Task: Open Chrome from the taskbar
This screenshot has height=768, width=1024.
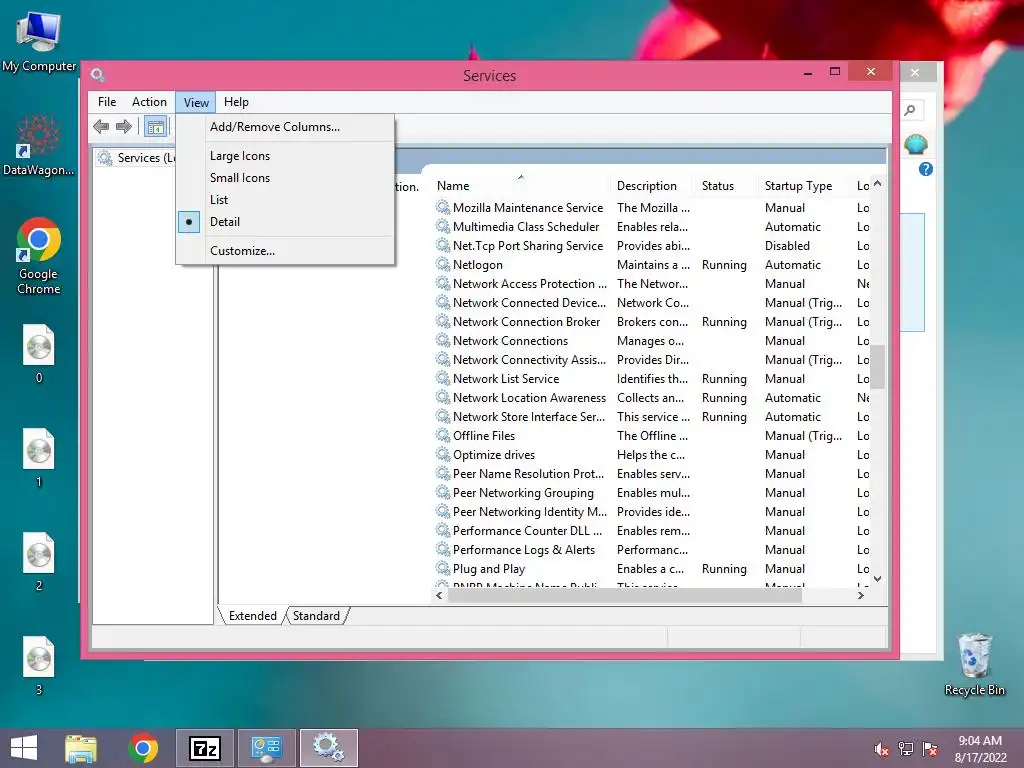Action: coord(143,748)
